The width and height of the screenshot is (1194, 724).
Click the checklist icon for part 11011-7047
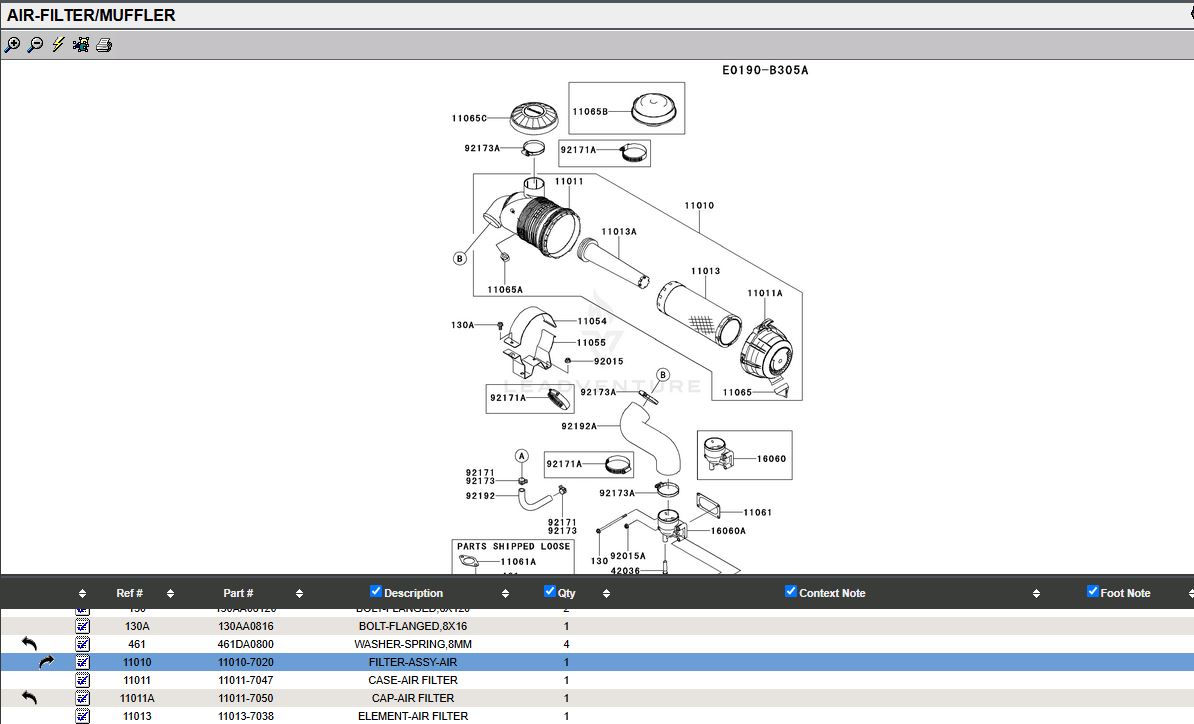[83, 680]
